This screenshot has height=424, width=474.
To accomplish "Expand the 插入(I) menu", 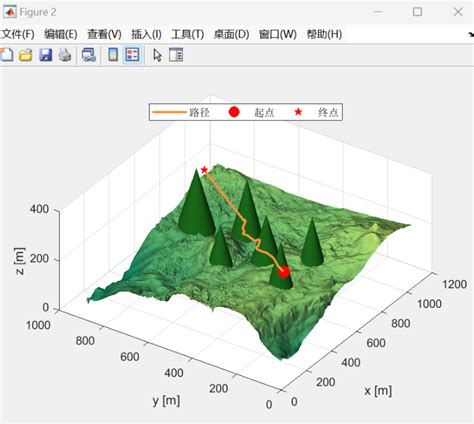I will 146,34.
